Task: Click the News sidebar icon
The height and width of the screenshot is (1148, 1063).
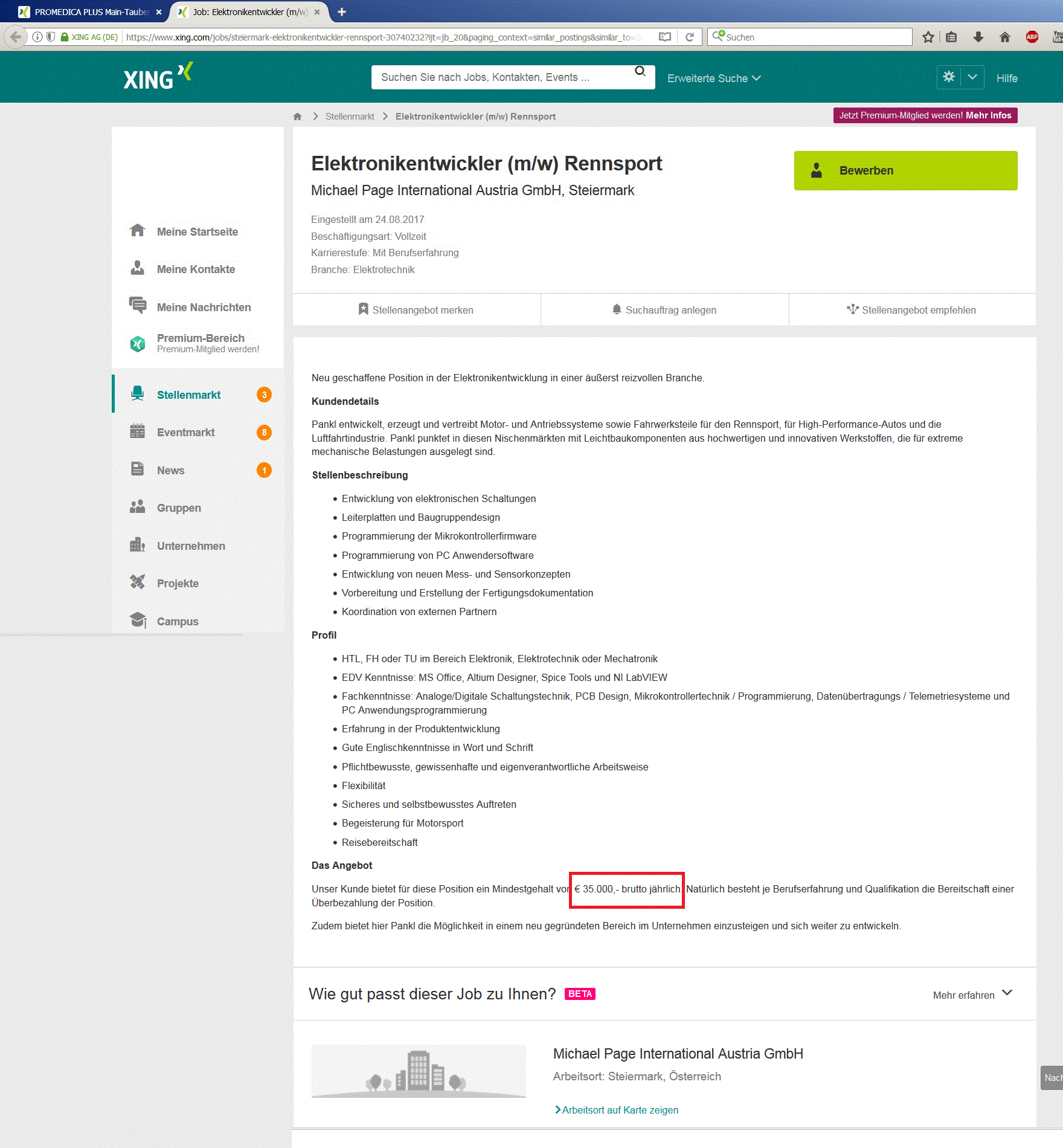Action: pos(138,469)
